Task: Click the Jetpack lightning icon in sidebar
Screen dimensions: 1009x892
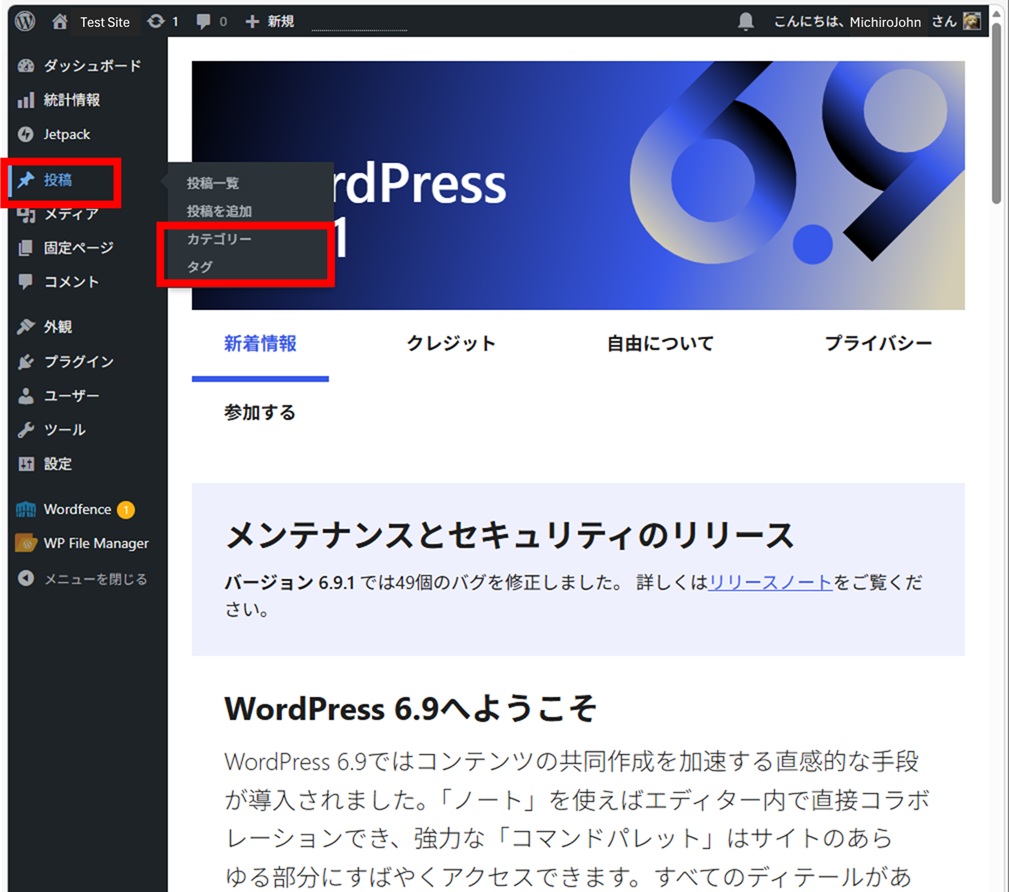Action: coord(26,134)
